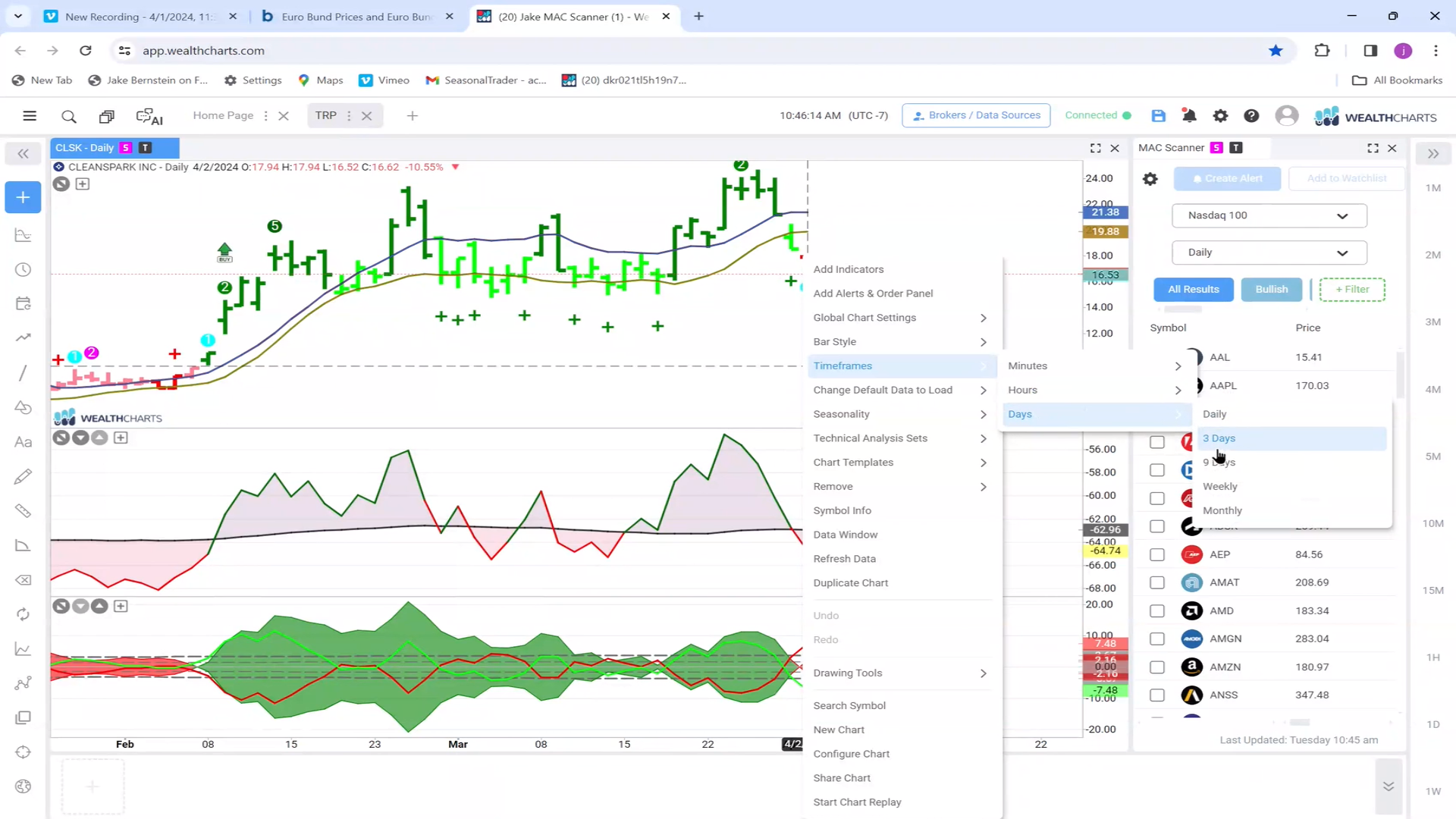Open the user account avatar

1286,116
